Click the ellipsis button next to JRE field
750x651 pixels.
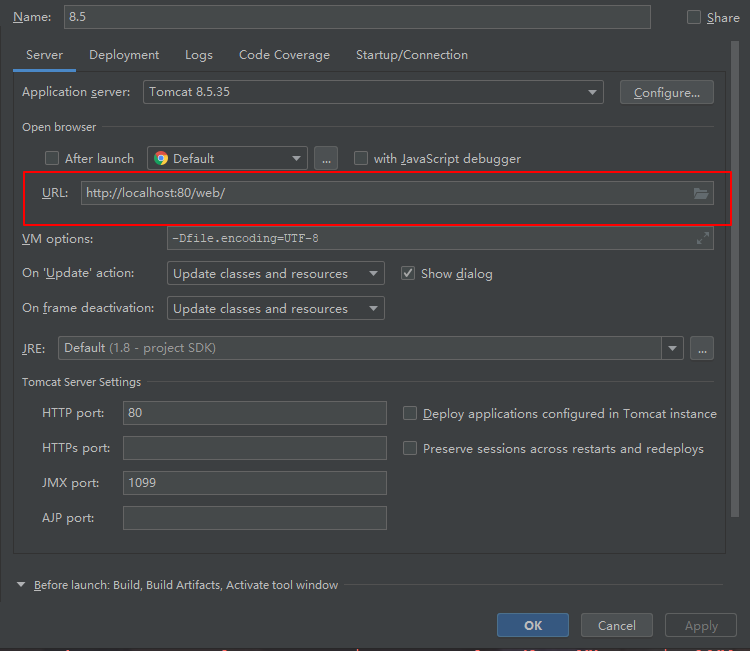pyautogui.click(x=702, y=348)
